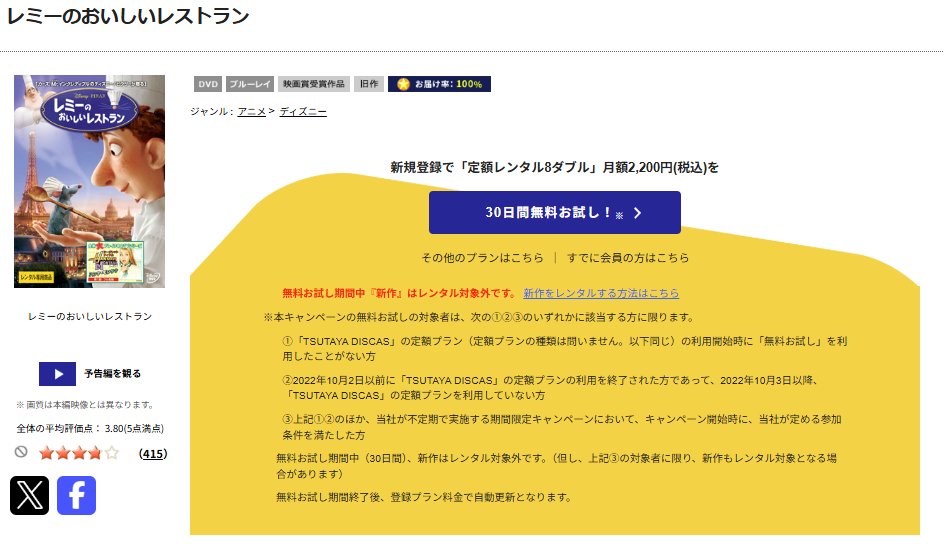The height and width of the screenshot is (544, 944).
Task: Click the red 無料お試し期間中 warning text
Action: point(400,293)
